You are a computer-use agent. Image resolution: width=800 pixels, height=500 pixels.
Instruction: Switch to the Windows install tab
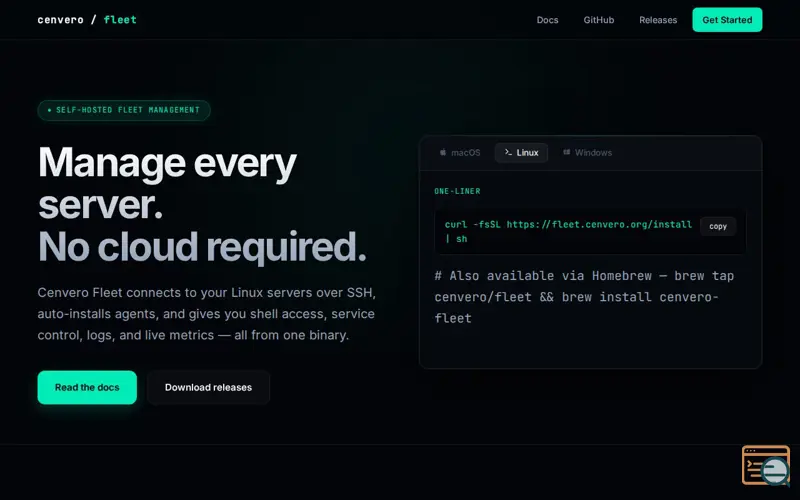587,153
